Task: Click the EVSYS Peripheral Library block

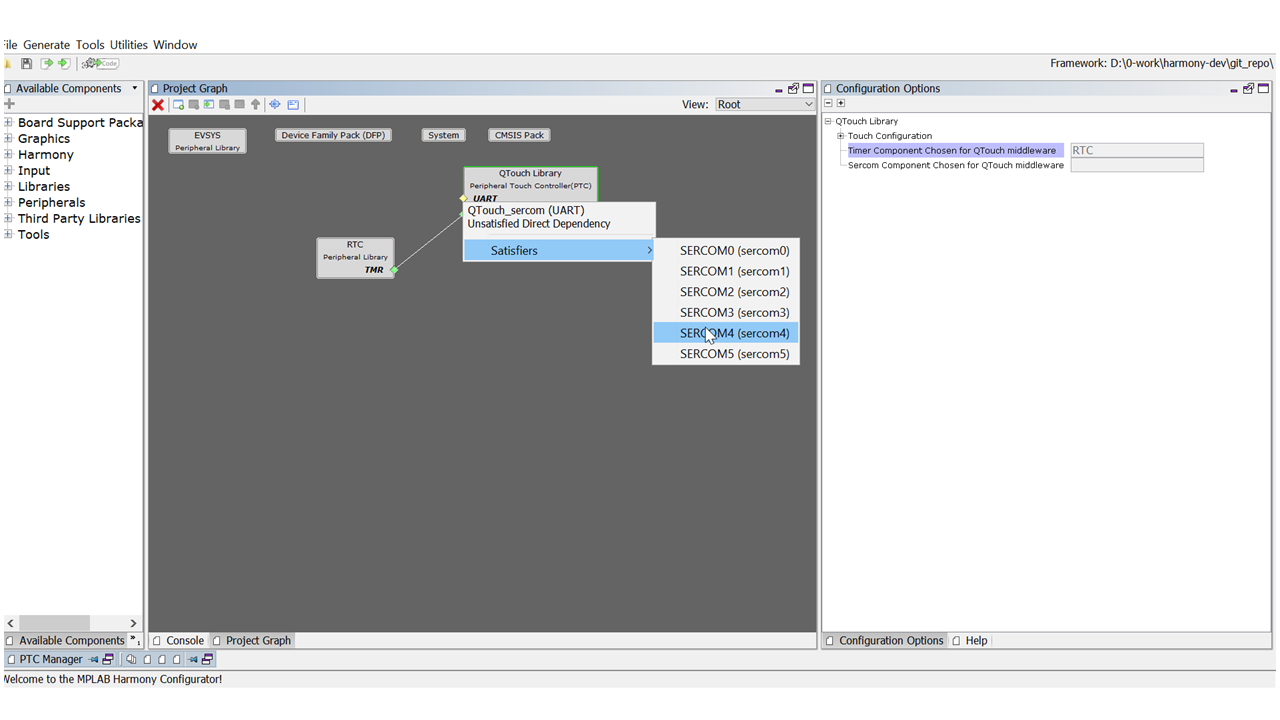Action: 207,141
